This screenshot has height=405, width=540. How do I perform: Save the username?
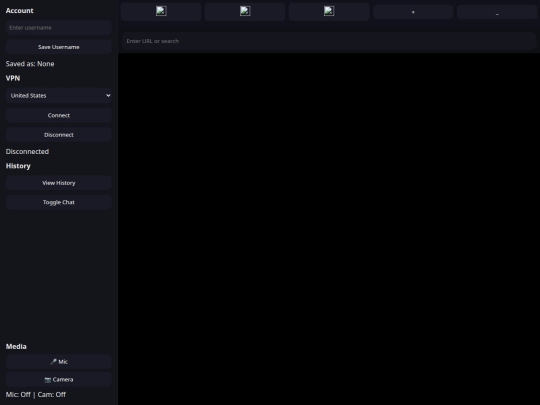point(59,47)
